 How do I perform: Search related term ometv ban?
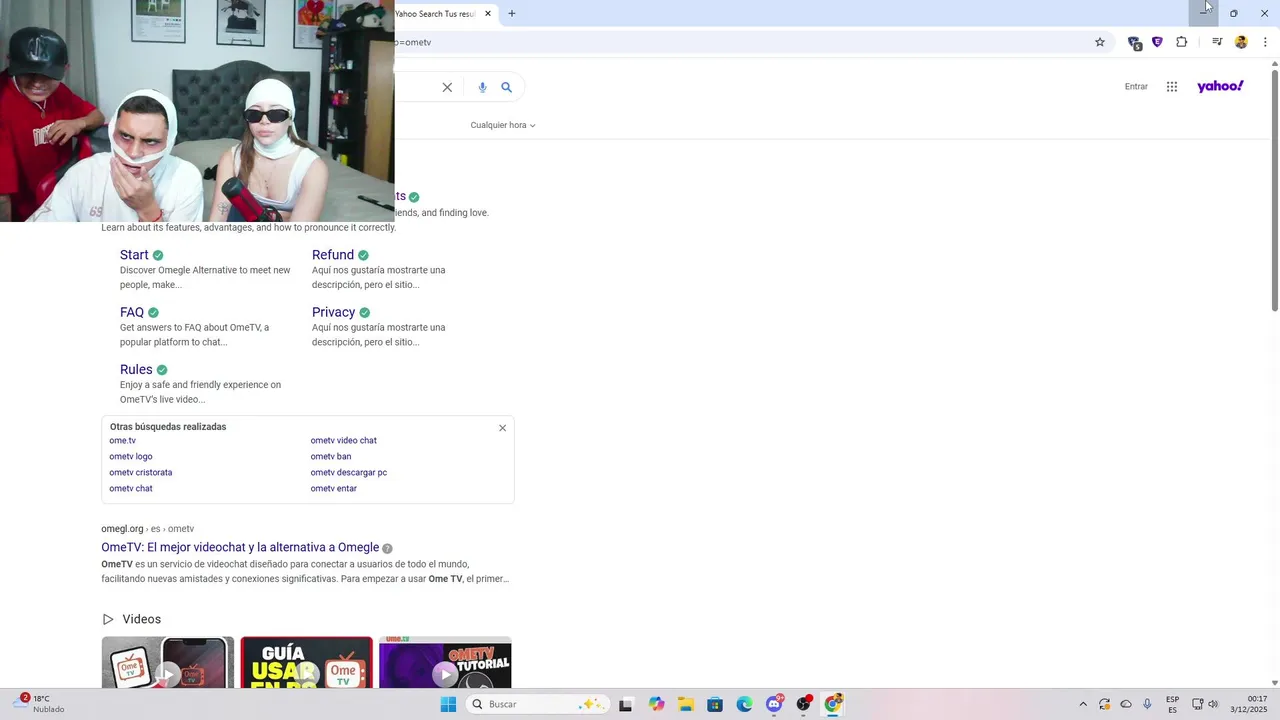click(x=331, y=457)
